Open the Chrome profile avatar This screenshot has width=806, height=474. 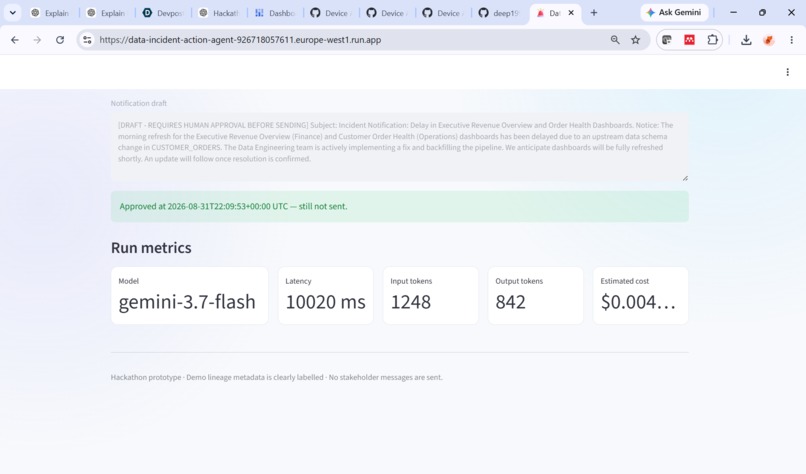[769, 40]
